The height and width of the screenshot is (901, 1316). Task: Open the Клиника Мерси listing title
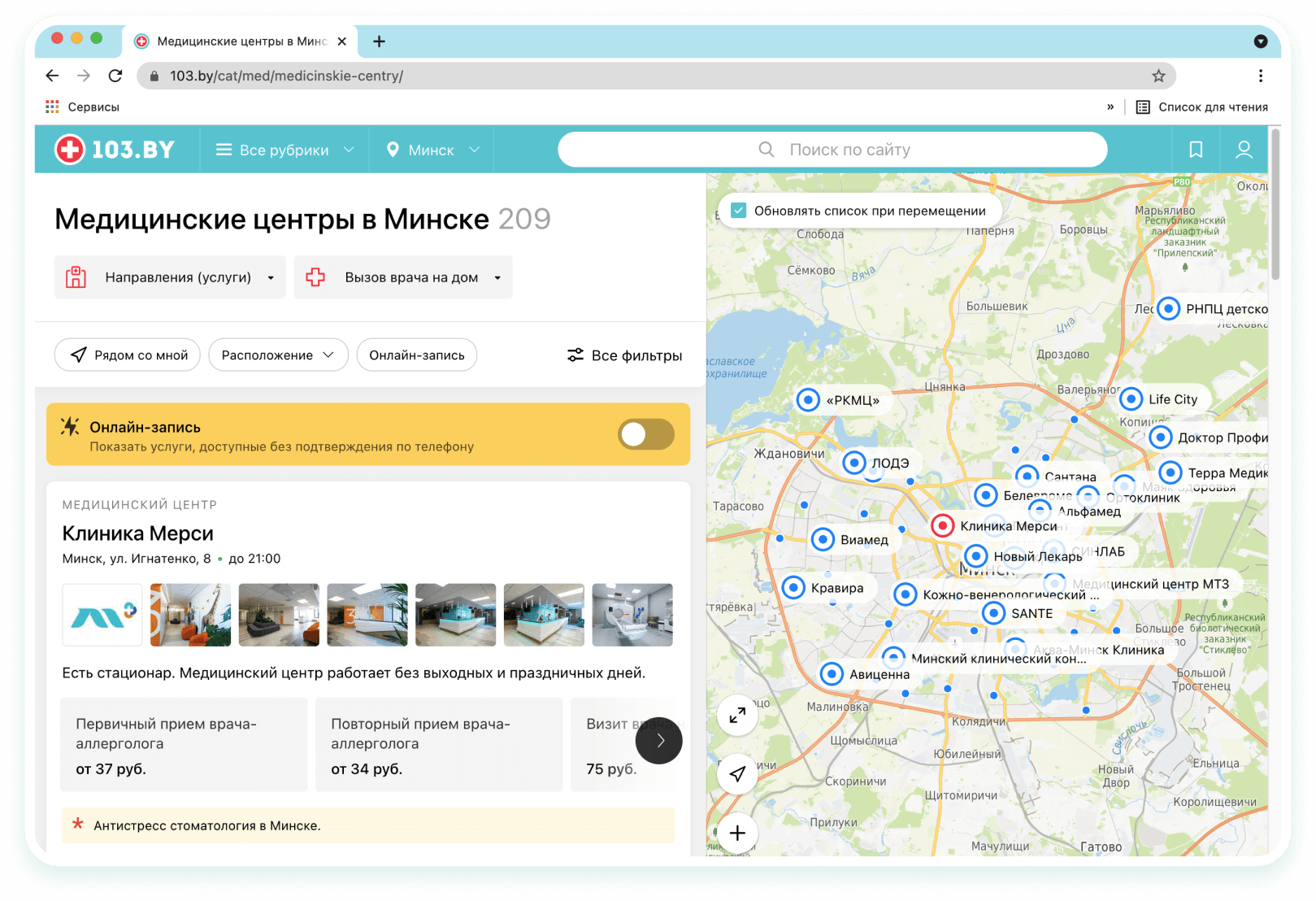tap(138, 533)
